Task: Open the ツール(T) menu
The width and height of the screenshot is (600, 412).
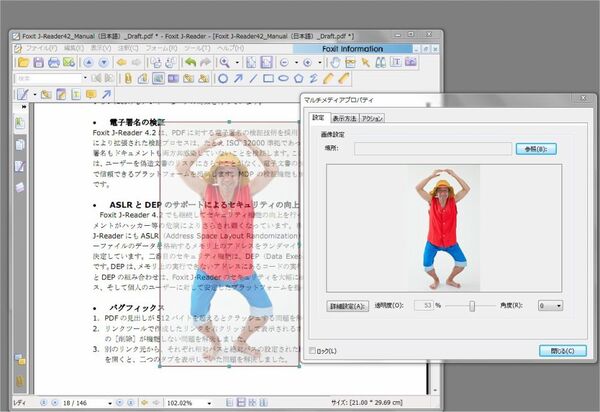Action: (197, 48)
